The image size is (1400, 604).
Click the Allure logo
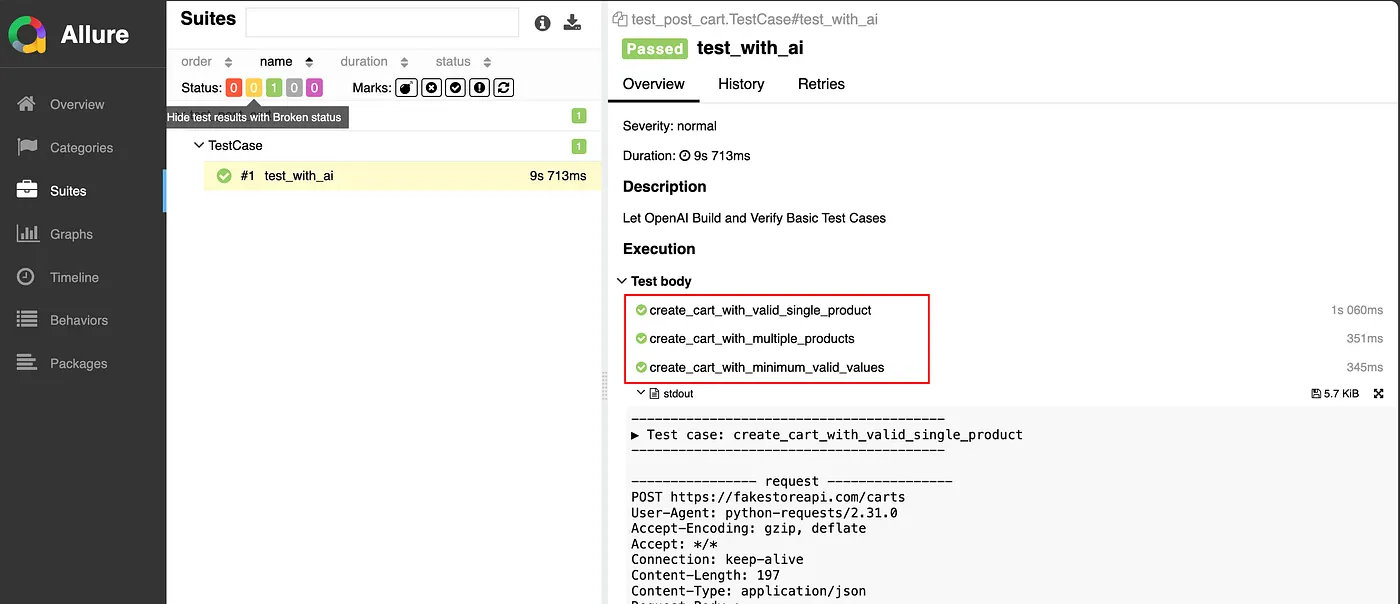tap(27, 35)
